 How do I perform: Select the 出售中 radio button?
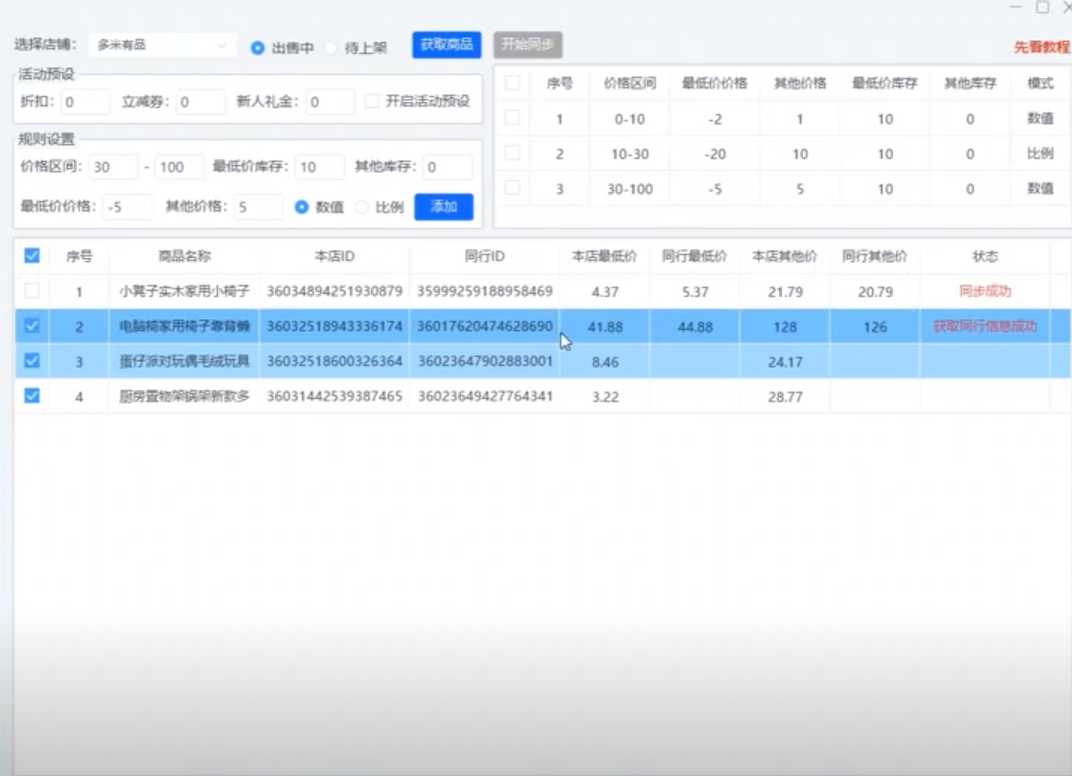[x=258, y=47]
